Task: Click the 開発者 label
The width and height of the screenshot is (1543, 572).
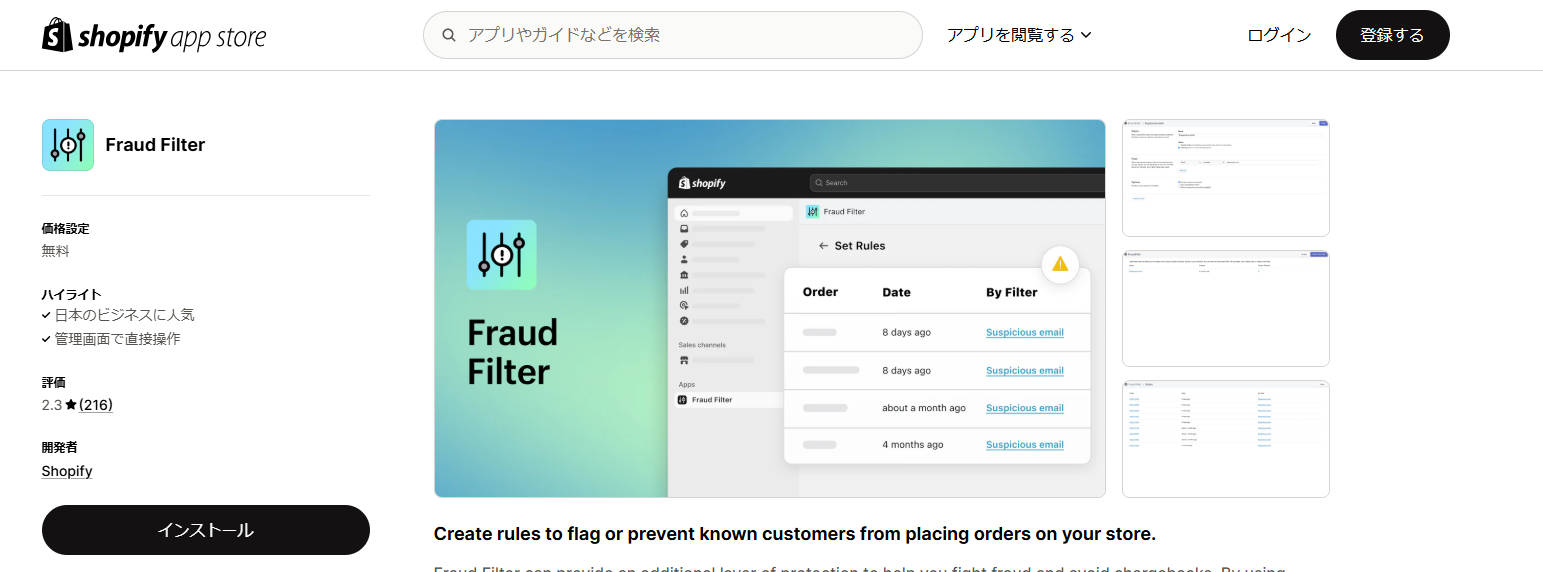Action: [x=60, y=449]
